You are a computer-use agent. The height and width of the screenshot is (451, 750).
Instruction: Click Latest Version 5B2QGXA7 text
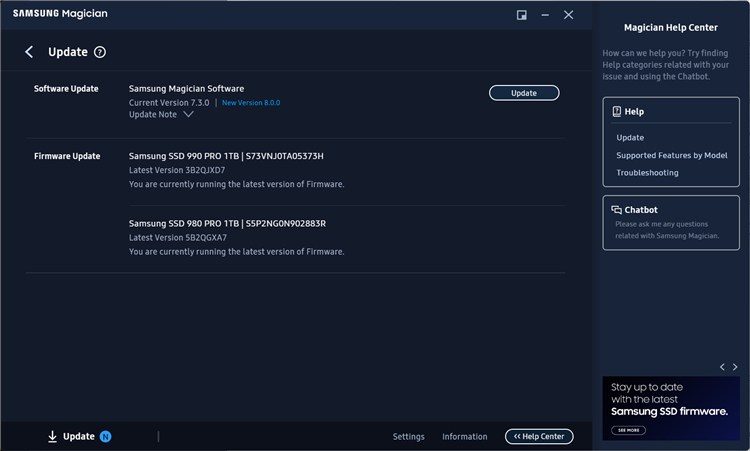tap(178, 238)
